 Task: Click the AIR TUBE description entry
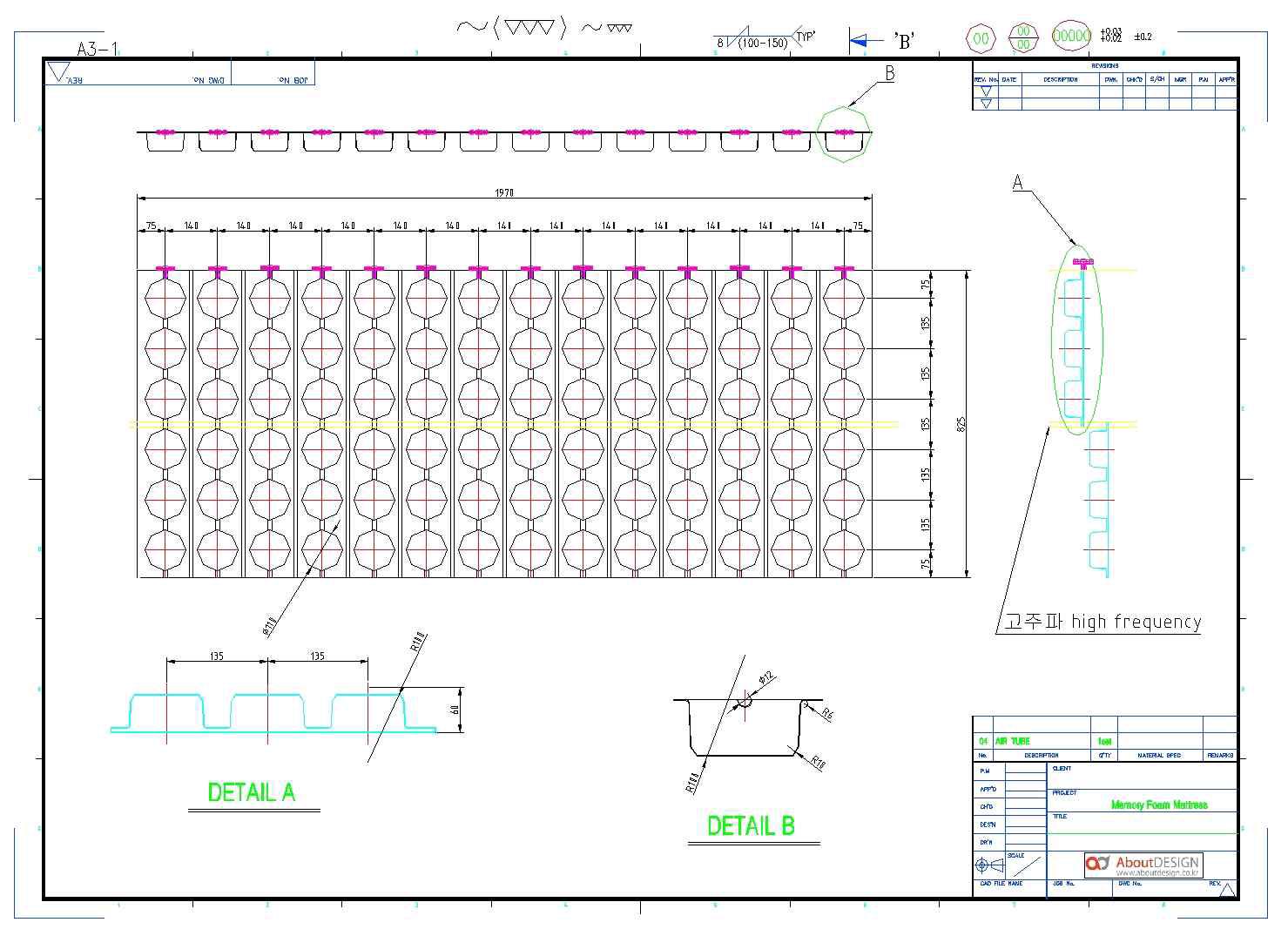tap(1013, 741)
